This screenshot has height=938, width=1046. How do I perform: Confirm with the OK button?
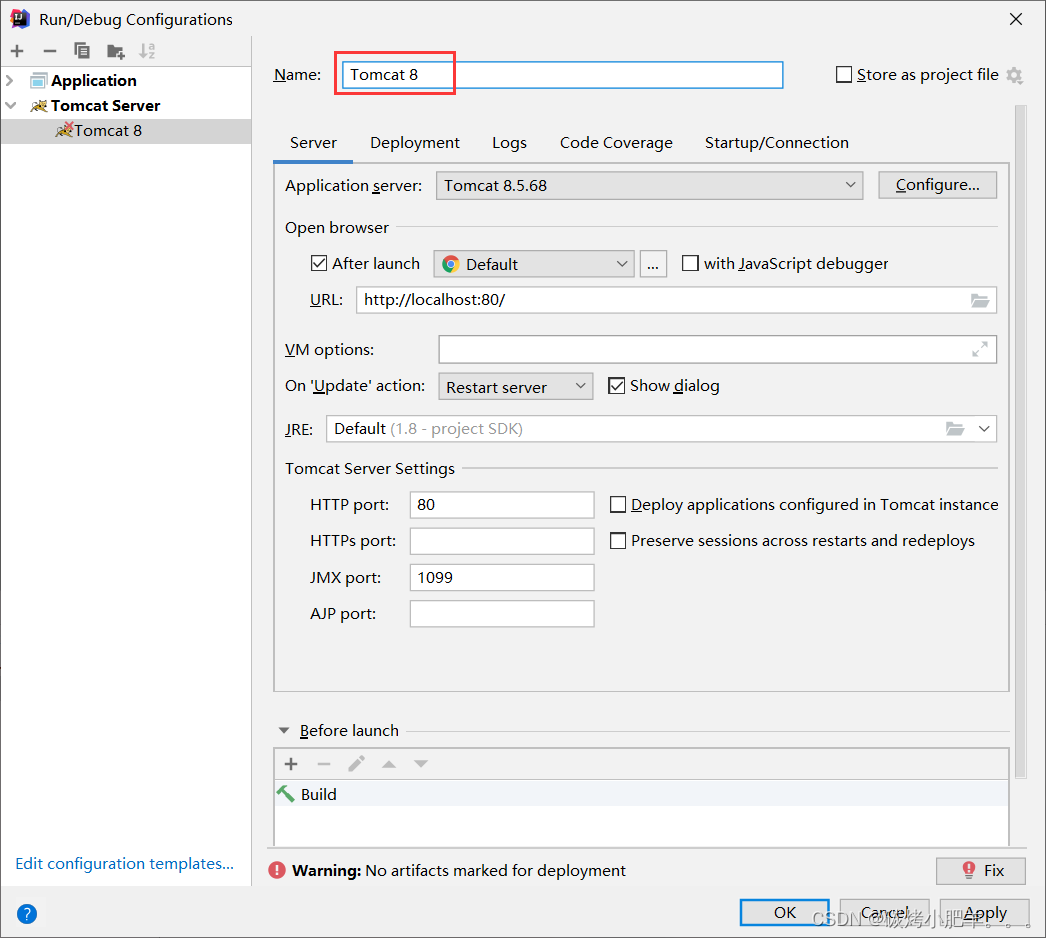[784, 912]
